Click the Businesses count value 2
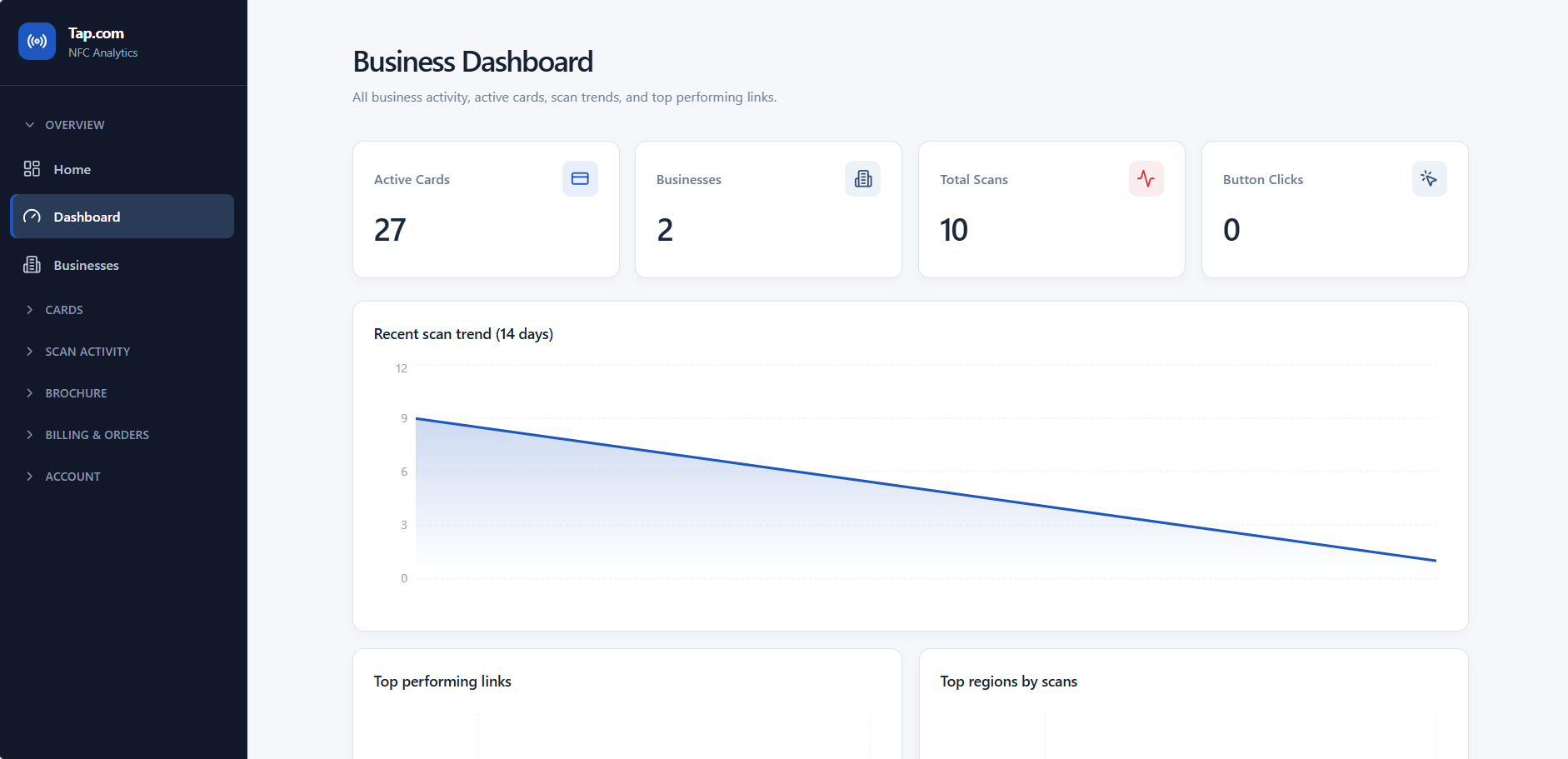 (x=665, y=230)
